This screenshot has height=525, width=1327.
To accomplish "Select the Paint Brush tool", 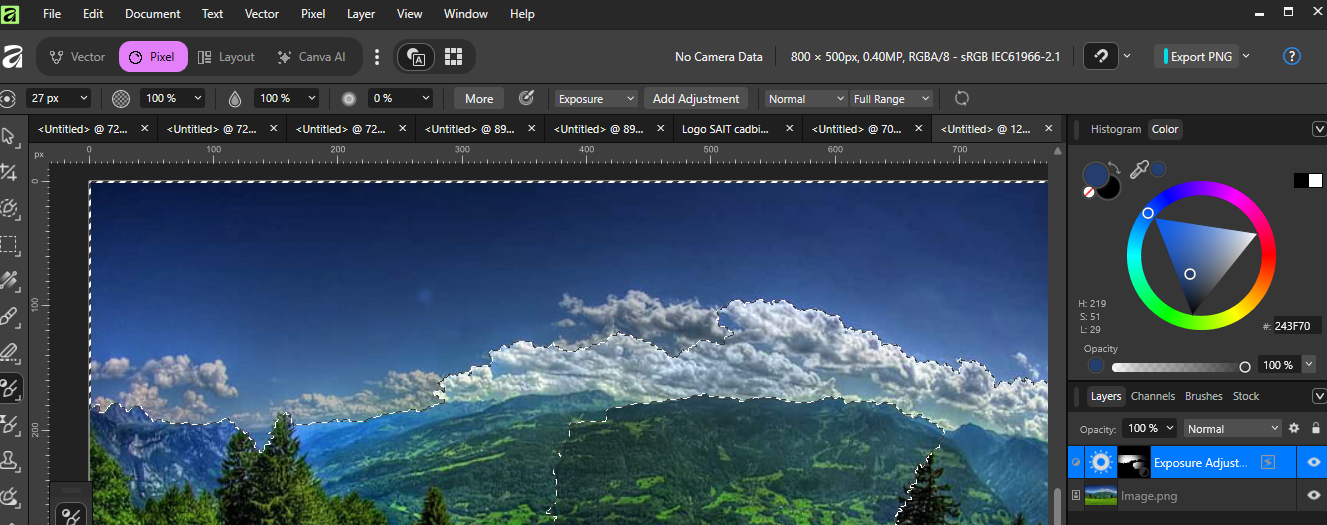I will (10, 317).
